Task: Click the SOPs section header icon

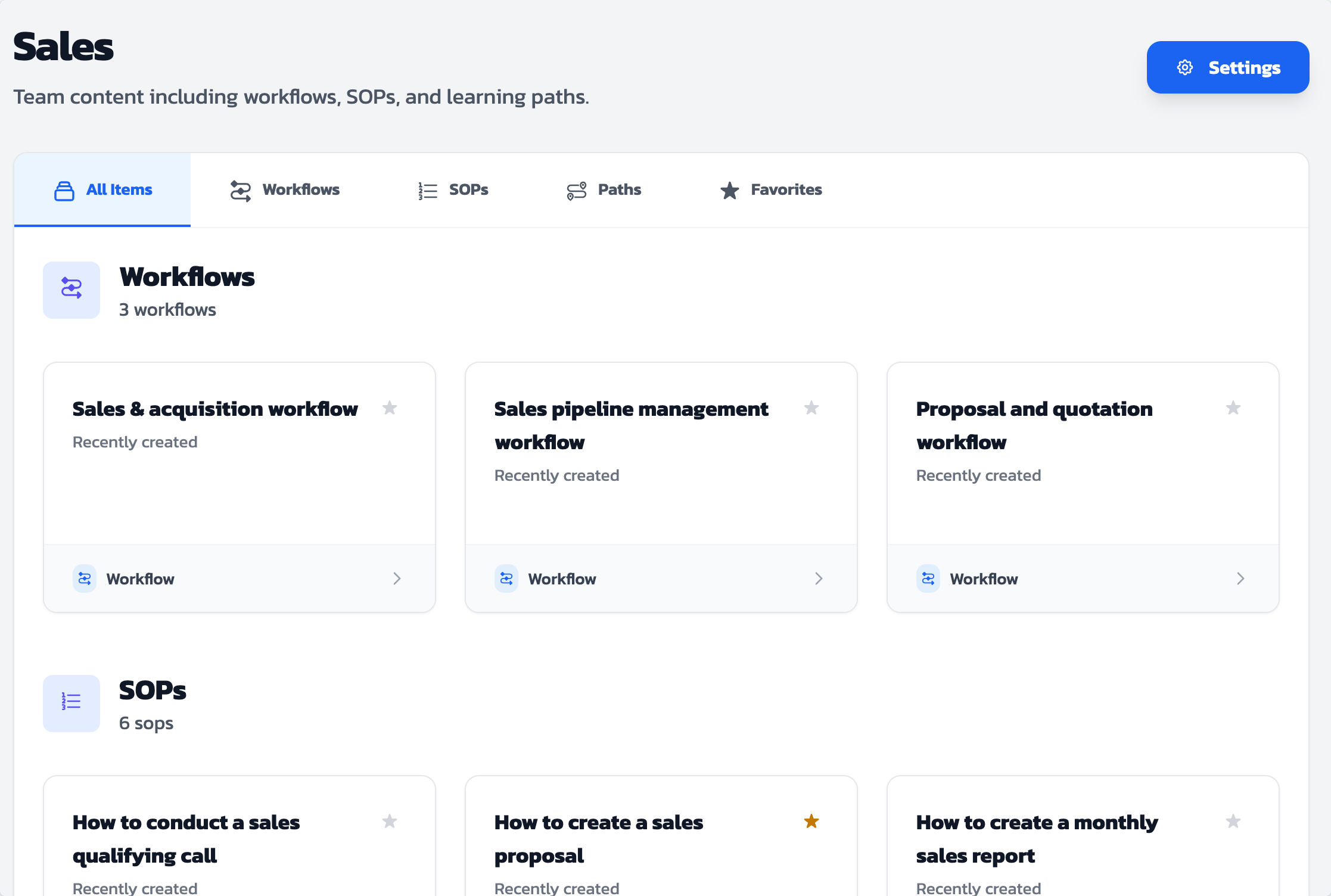Action: (71, 703)
